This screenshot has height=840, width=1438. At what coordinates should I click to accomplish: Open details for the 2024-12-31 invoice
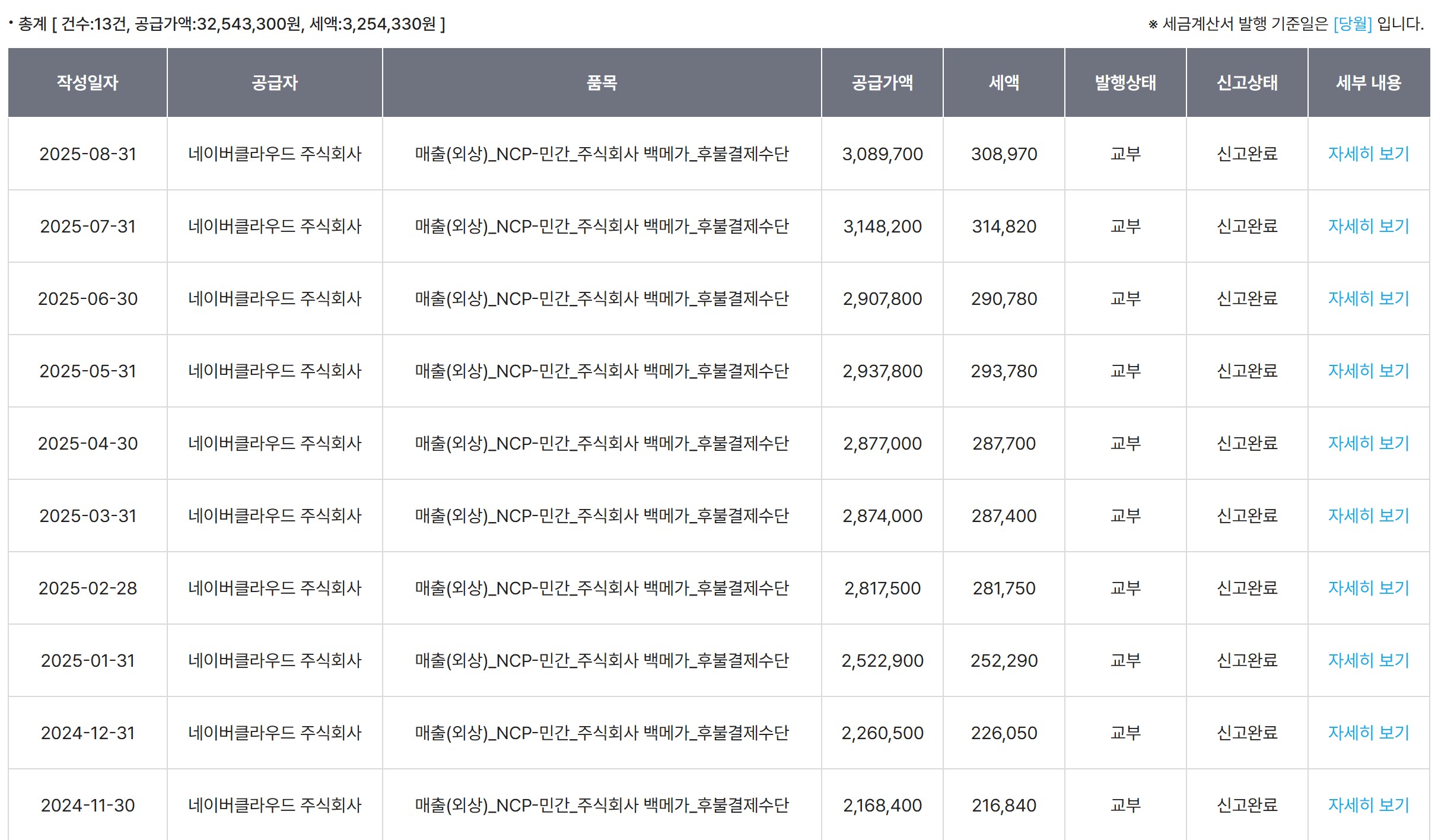point(1368,733)
